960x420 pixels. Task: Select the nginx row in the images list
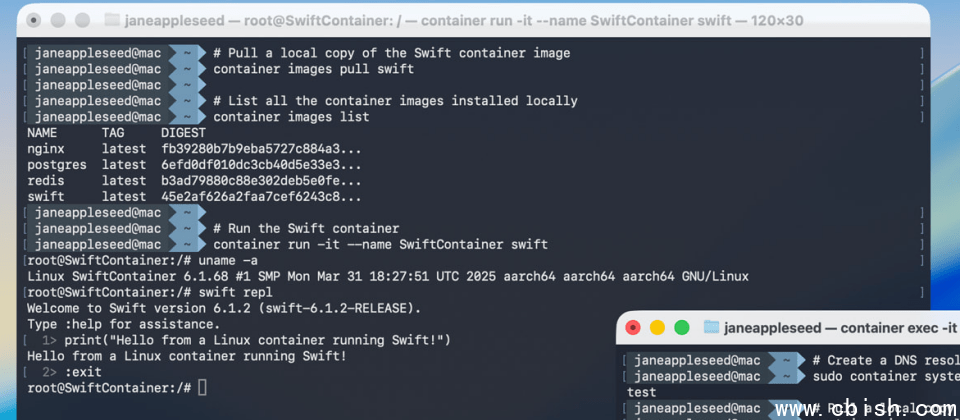(194, 149)
